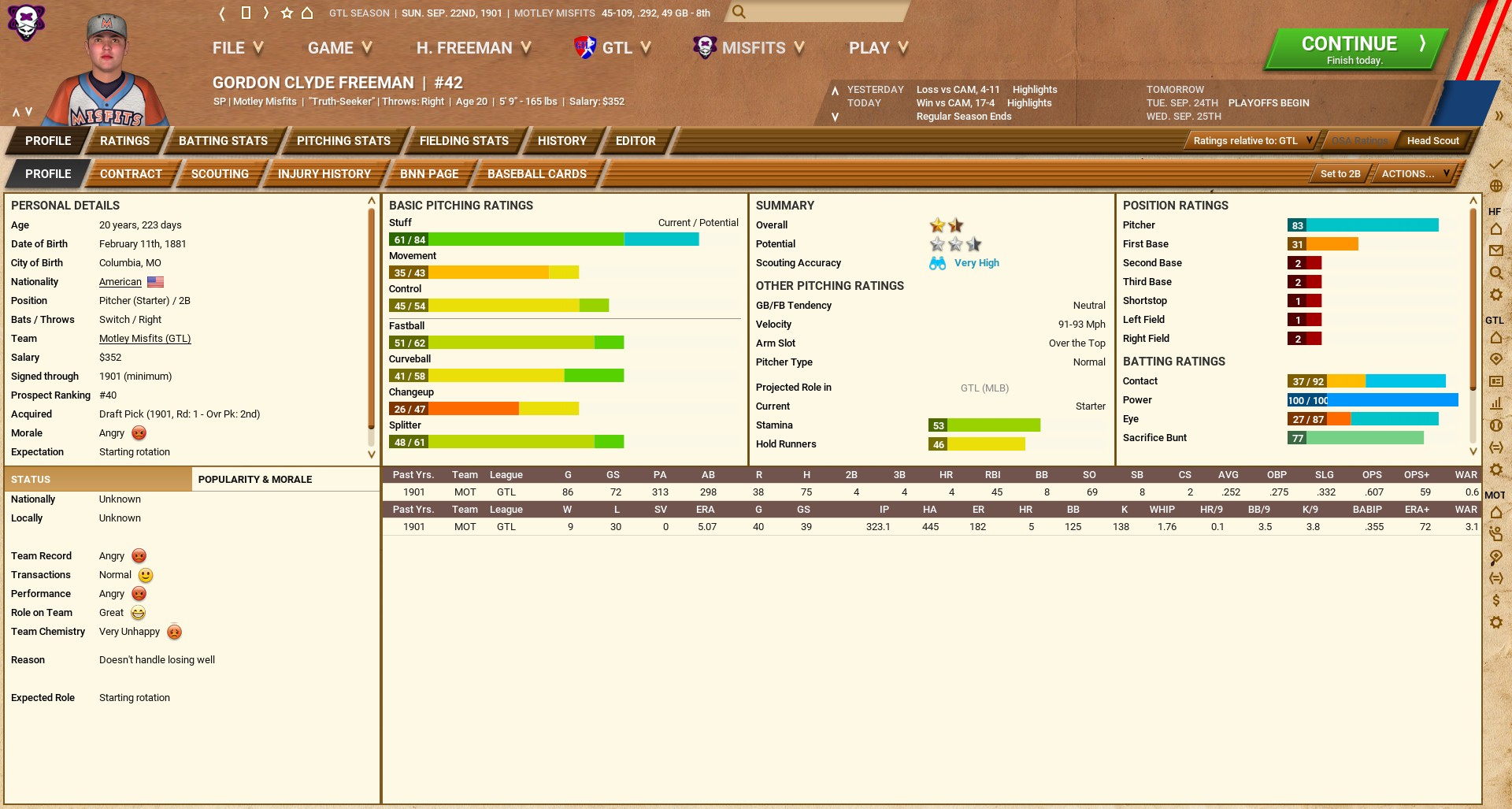The height and width of the screenshot is (809, 1512).
Task: Open the BNN PAGE sub-tab
Action: [x=429, y=174]
